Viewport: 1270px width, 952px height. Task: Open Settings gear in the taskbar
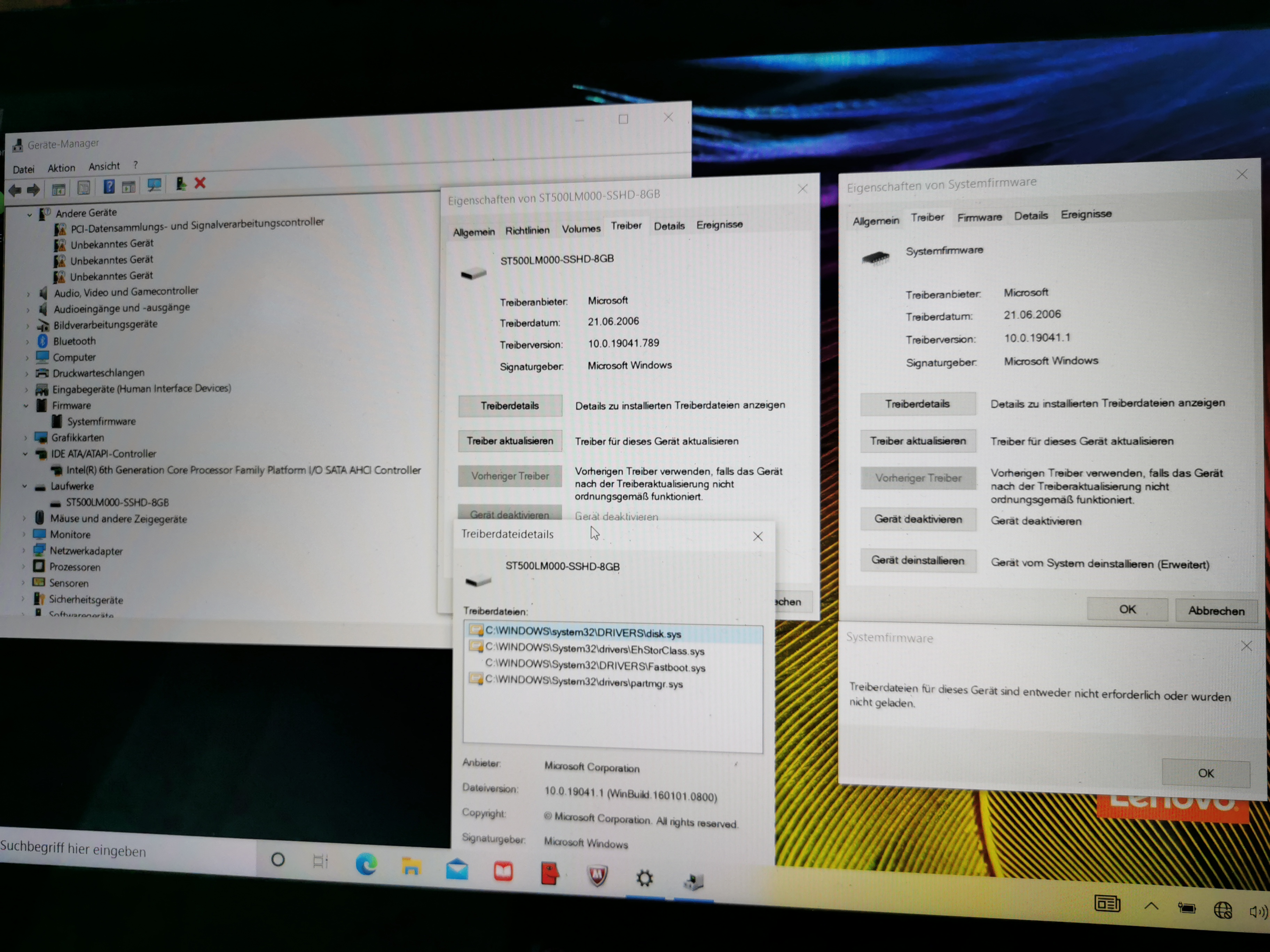click(x=644, y=878)
